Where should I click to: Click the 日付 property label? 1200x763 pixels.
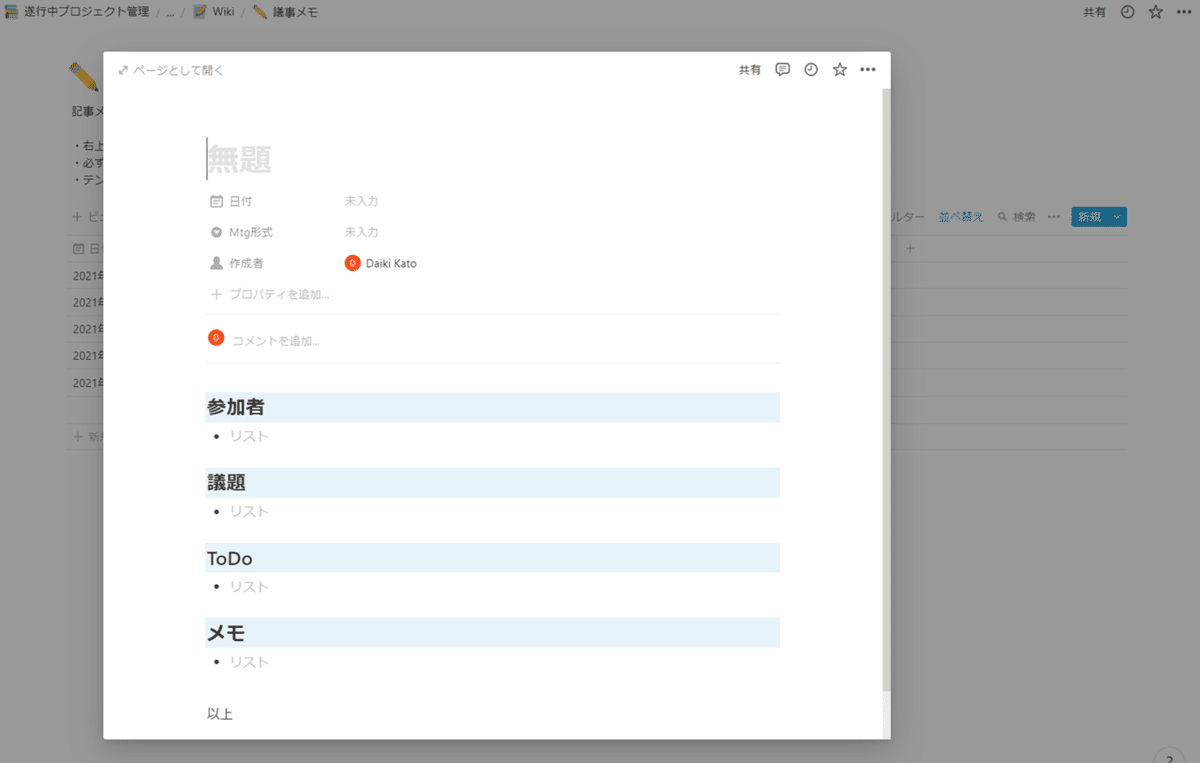(231, 201)
